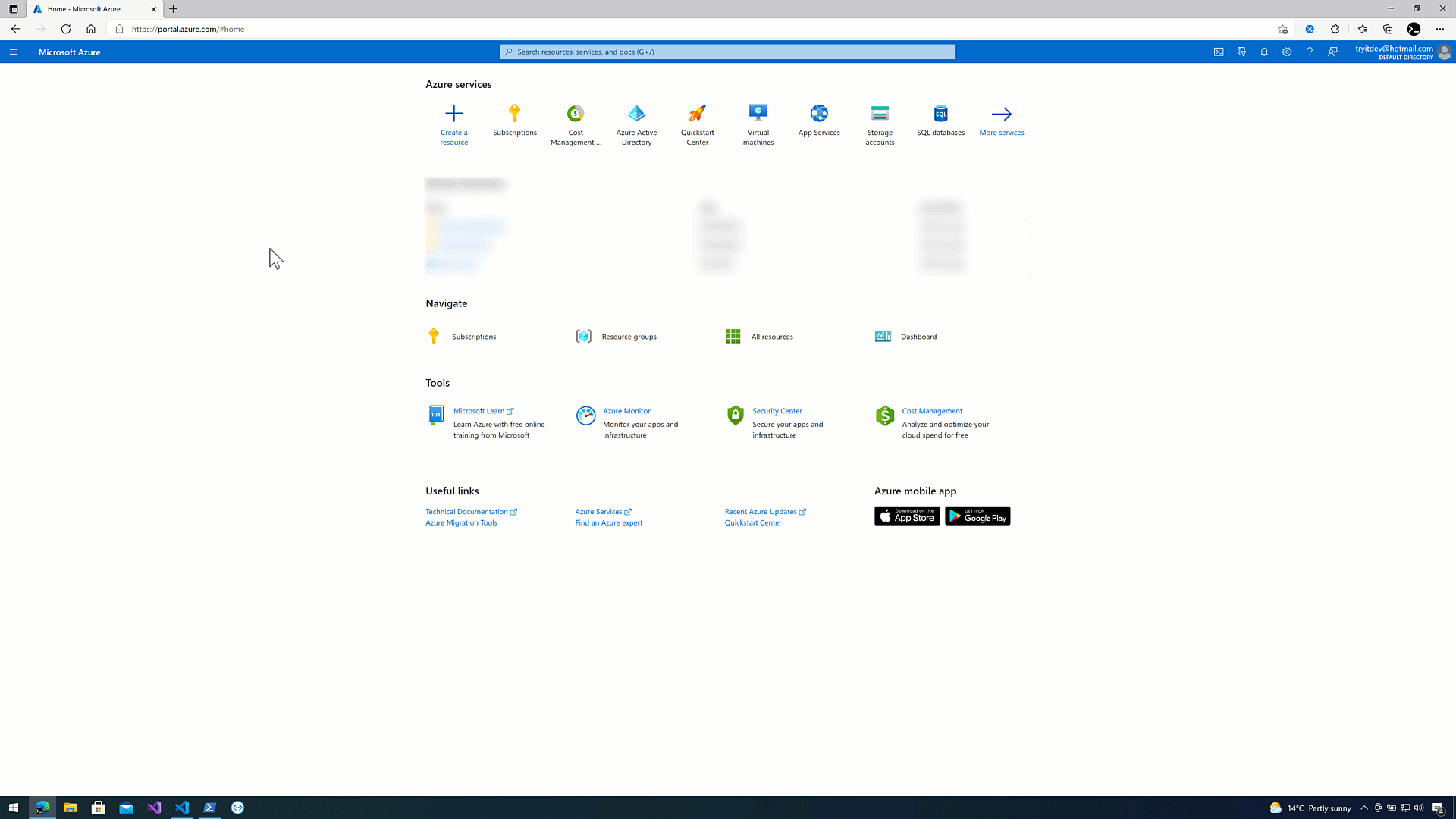Open Virtual machines service
The height and width of the screenshot is (819, 1456).
pos(758,114)
